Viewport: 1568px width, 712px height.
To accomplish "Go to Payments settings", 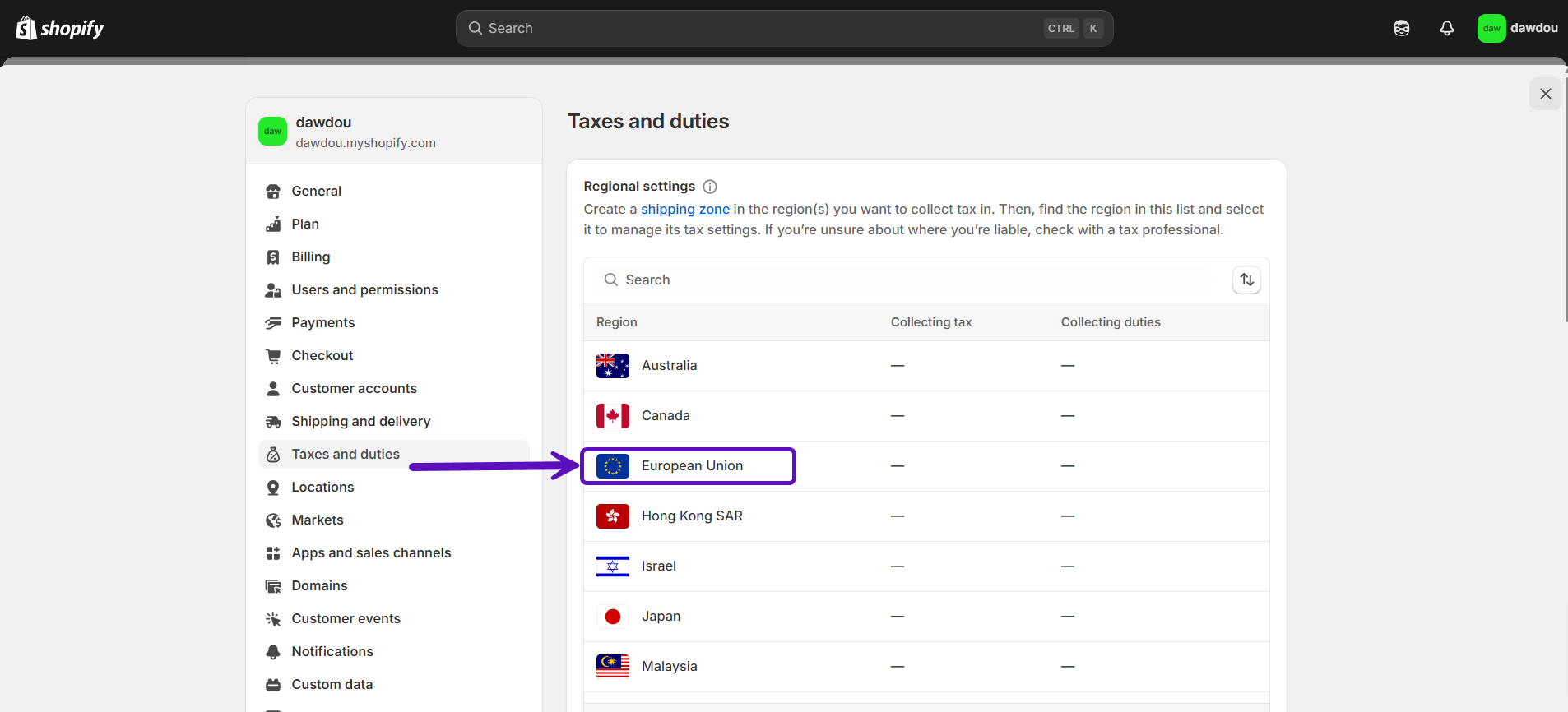I will pos(322,322).
